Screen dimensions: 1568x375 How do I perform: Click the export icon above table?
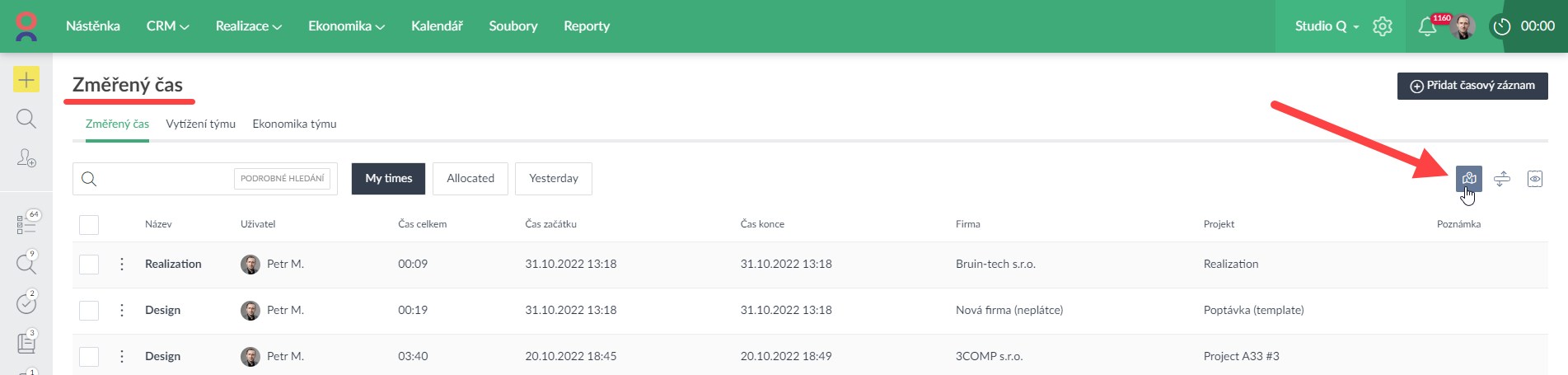pyautogui.click(x=1468, y=179)
